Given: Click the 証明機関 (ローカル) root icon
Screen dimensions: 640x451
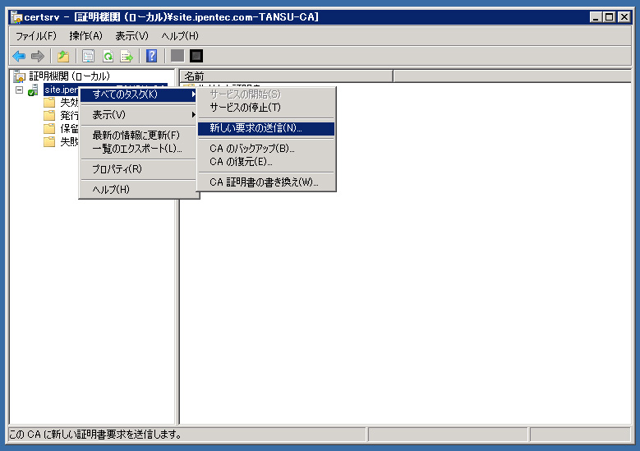Looking at the screenshot, I should 19,76.
